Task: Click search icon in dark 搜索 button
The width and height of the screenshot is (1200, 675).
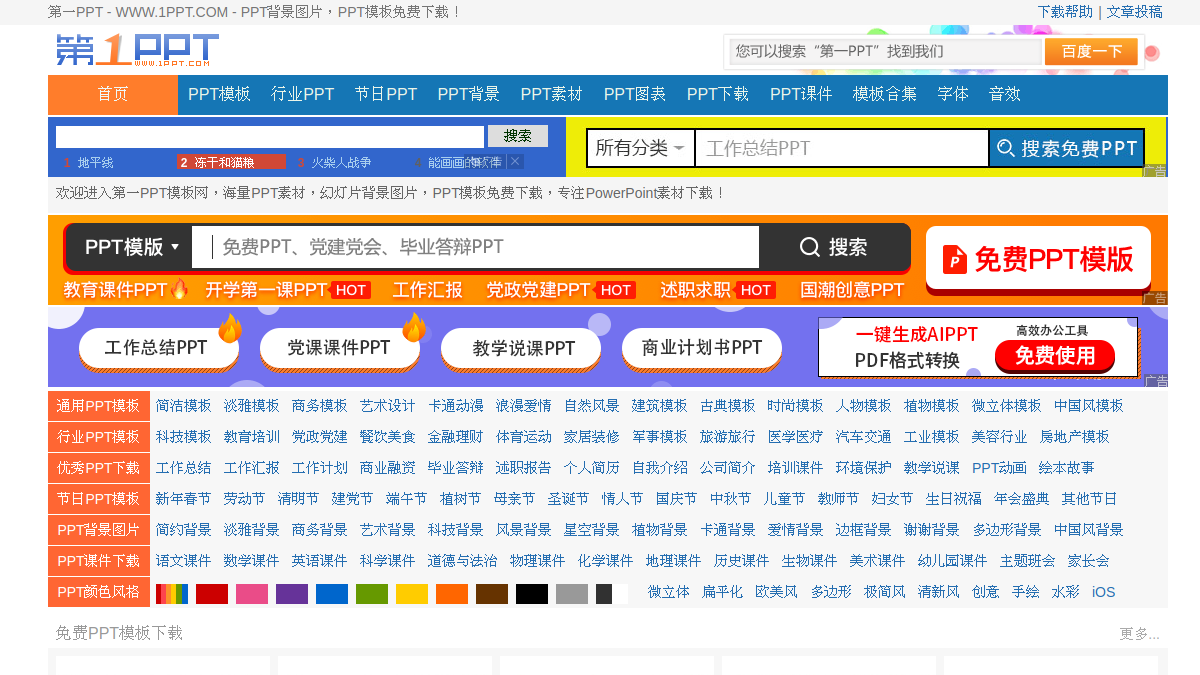Action: [810, 247]
